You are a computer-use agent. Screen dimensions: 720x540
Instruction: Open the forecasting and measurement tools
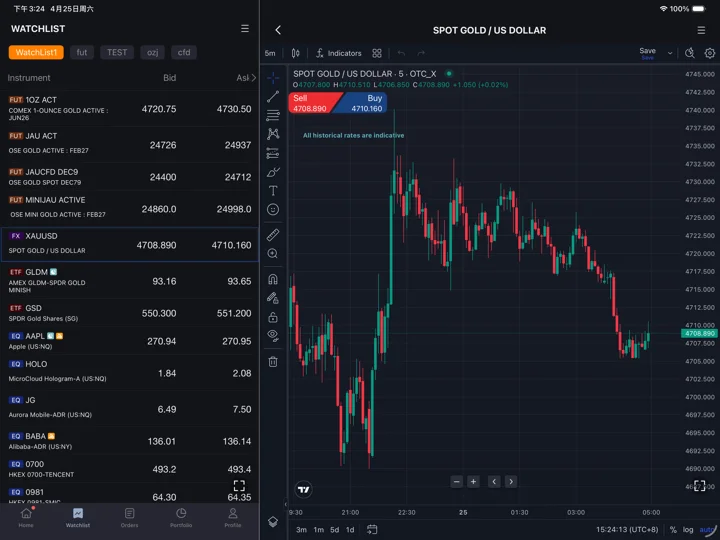point(273,153)
